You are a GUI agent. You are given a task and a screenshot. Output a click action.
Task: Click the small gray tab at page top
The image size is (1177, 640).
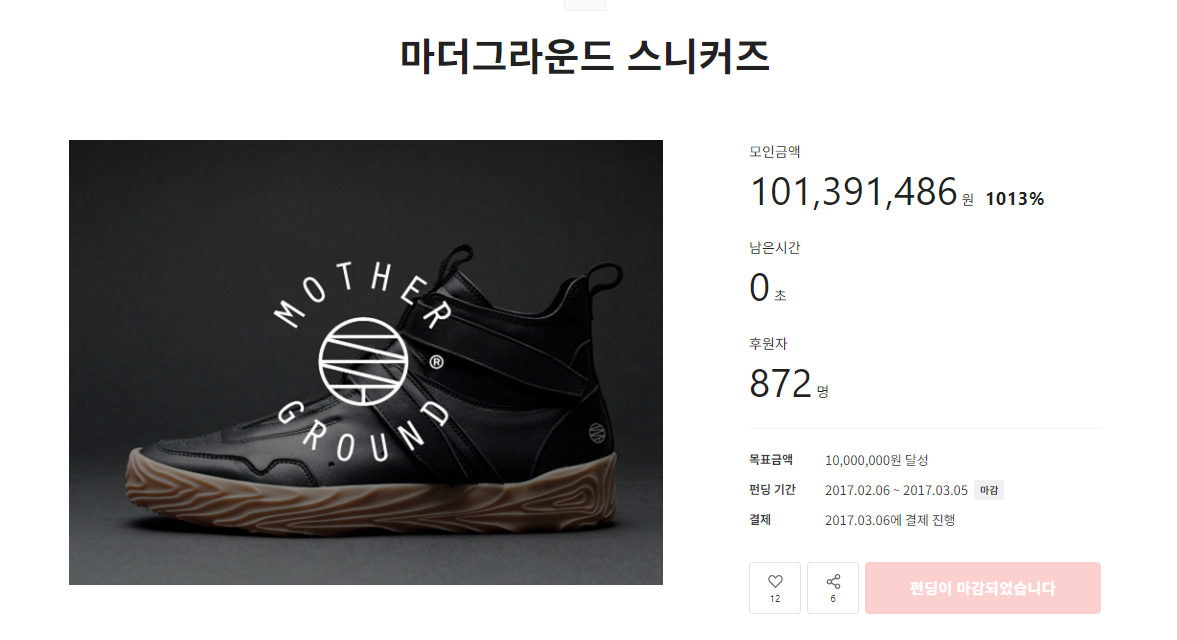pyautogui.click(x=585, y=5)
